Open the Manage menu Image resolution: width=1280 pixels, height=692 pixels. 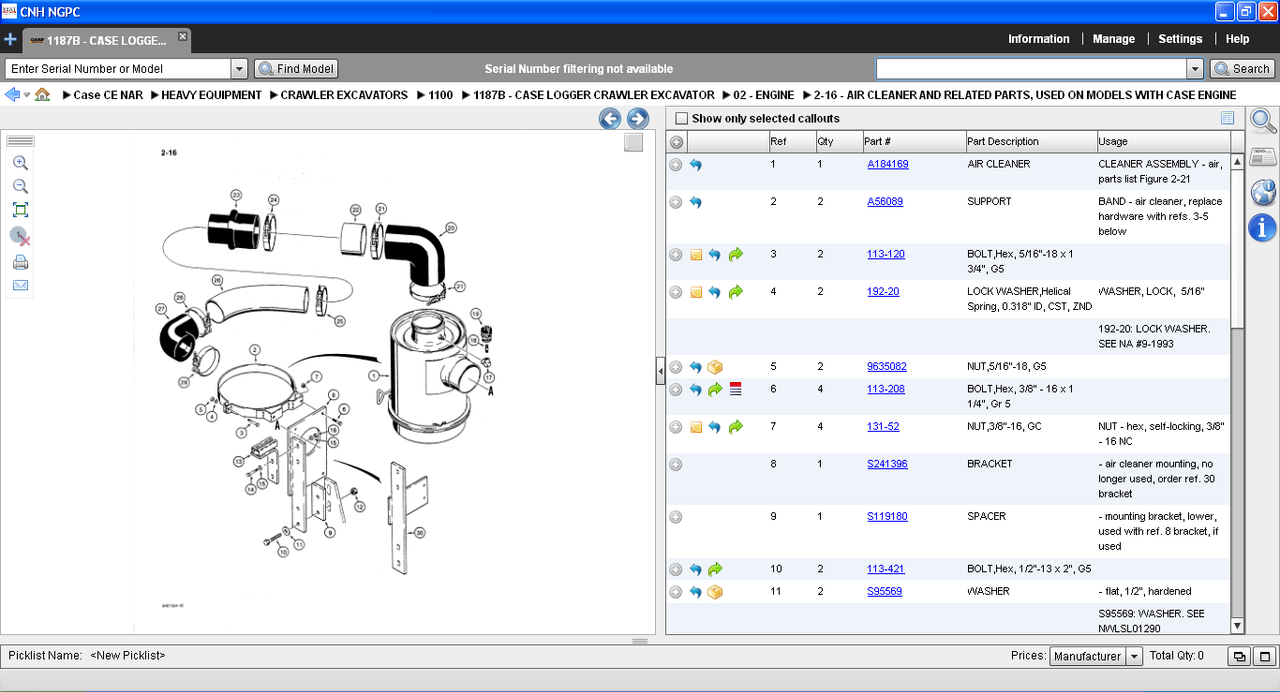[x=1114, y=39]
